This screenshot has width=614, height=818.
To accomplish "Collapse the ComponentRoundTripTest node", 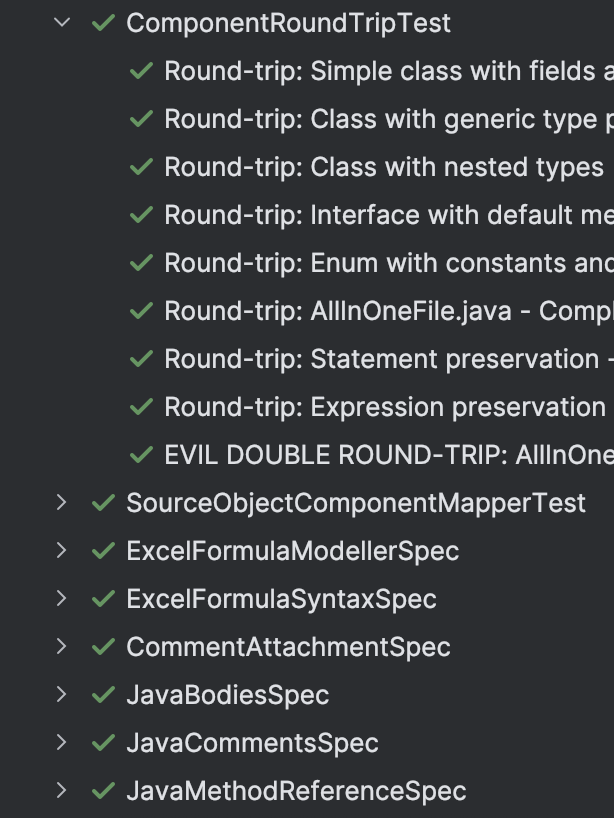I will point(62,23).
